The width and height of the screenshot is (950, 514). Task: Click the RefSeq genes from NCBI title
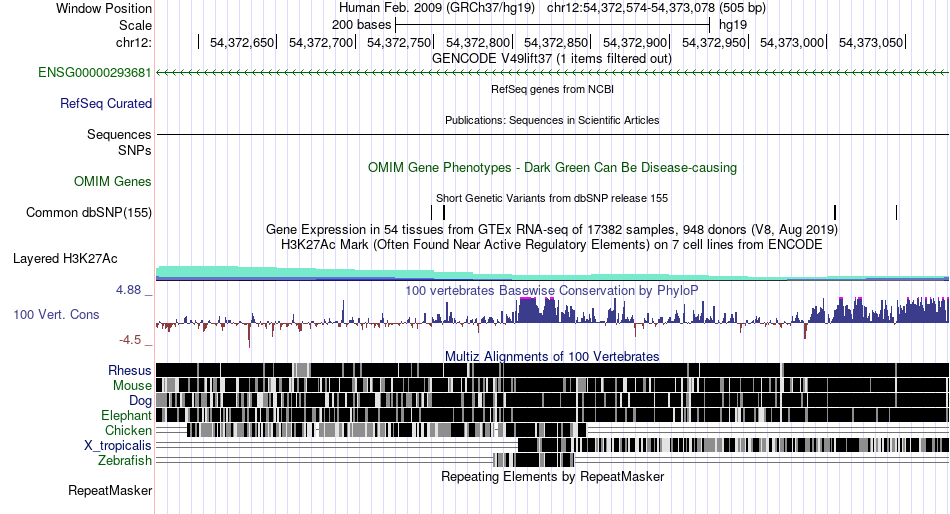pos(553,89)
